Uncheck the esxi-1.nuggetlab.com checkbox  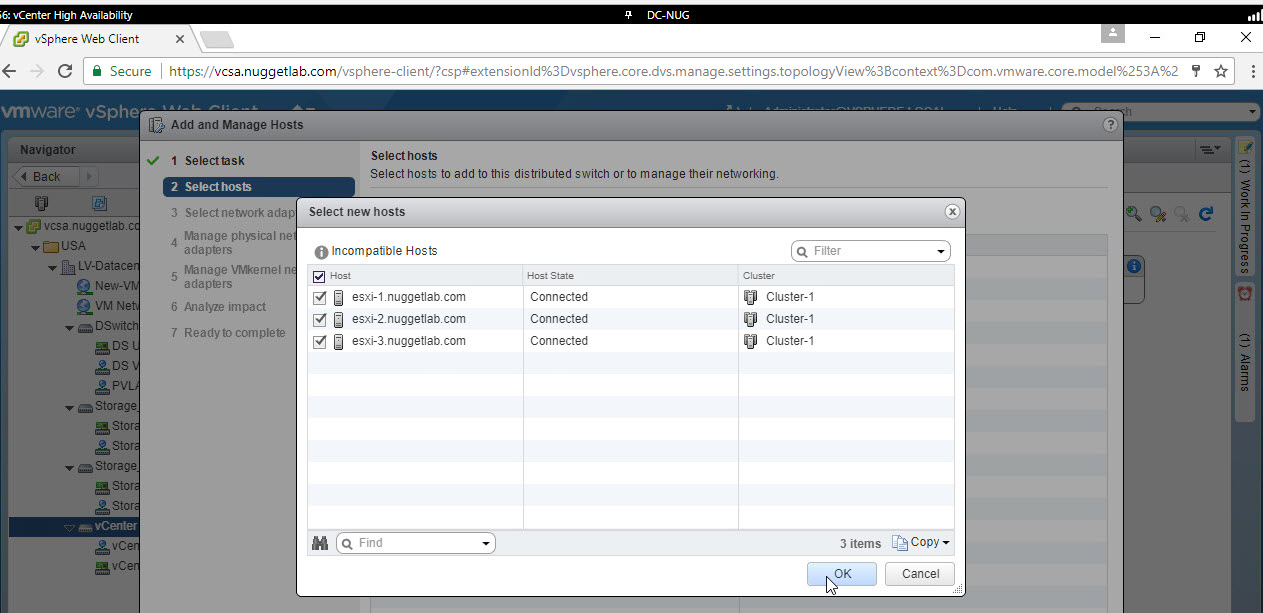(319, 297)
